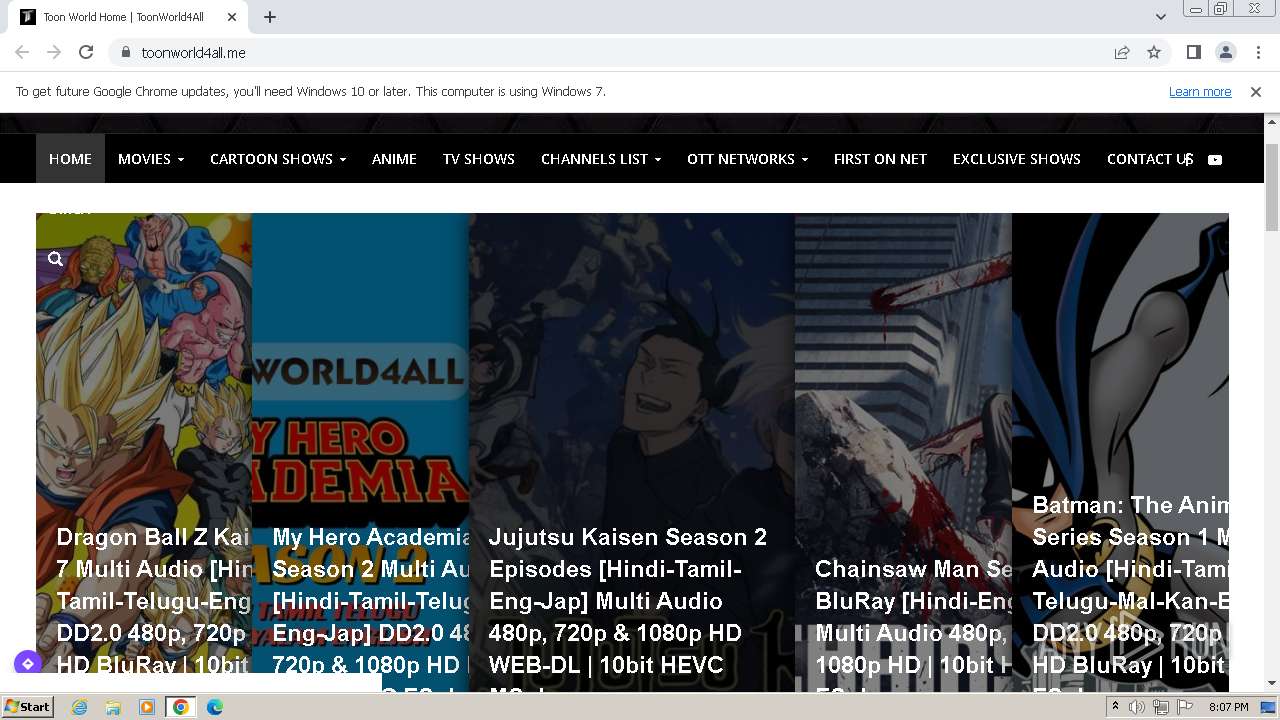
Task: Click the purple floating widget icon
Action: coord(27,663)
